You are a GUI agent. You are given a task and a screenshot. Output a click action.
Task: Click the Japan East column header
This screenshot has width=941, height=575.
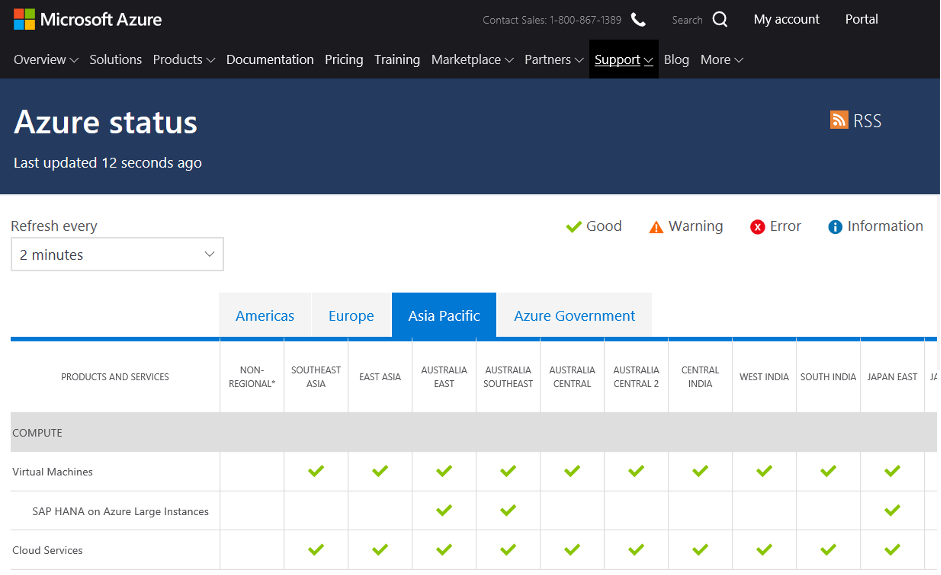pos(892,377)
